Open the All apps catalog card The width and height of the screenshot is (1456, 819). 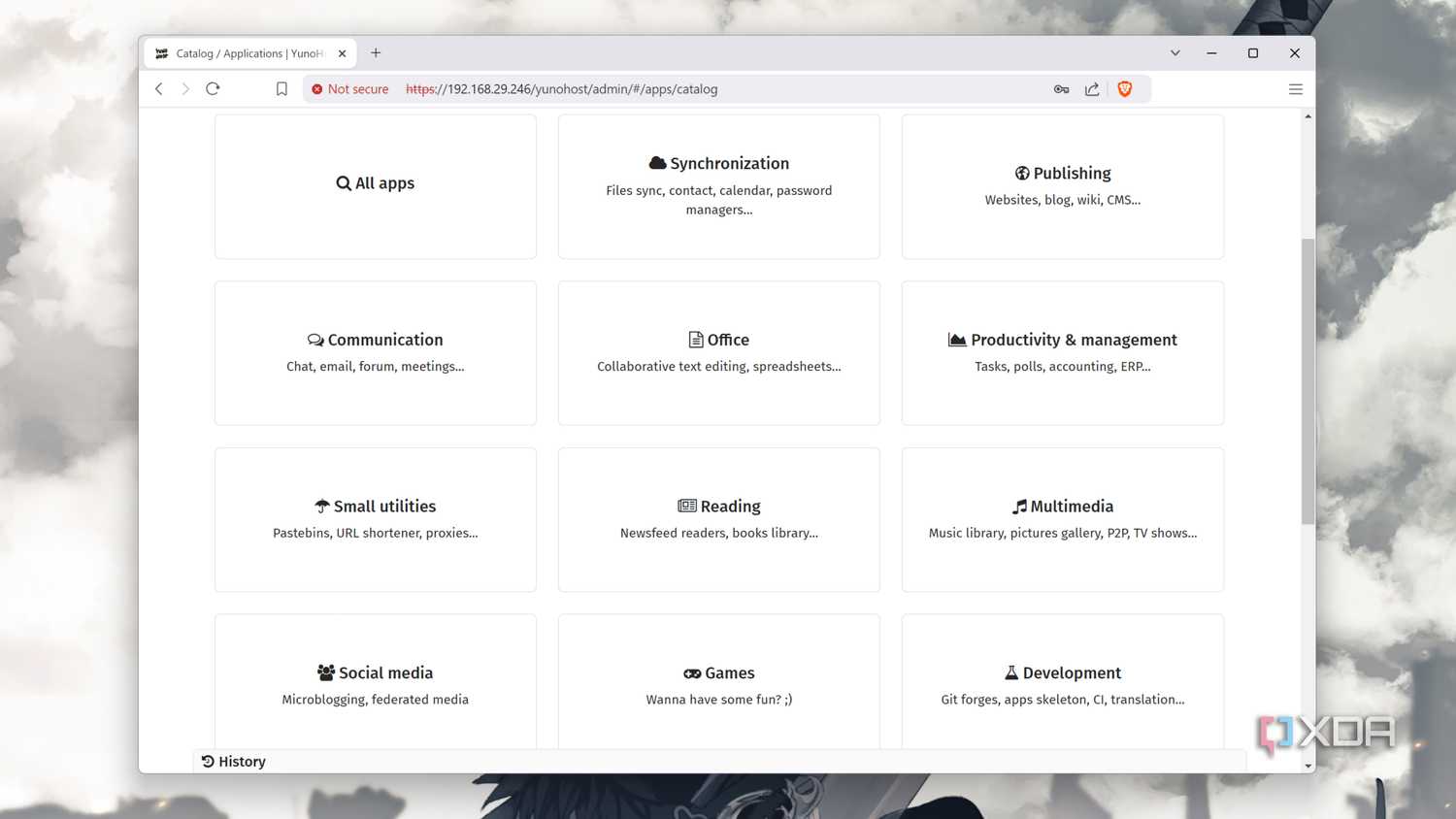pyautogui.click(x=376, y=186)
